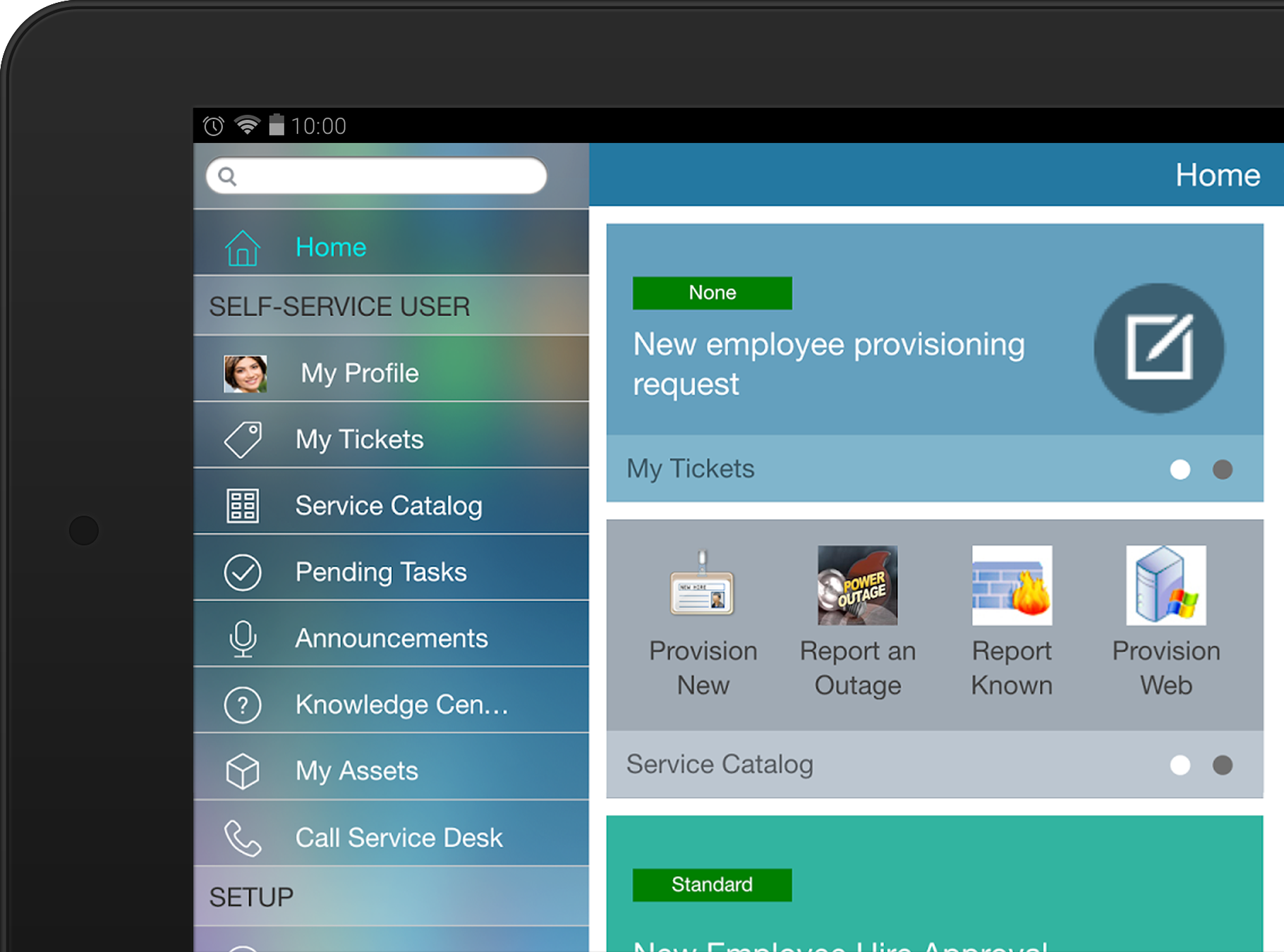Open New employee provisioning request ticket
The height and width of the screenshot is (952, 1284).
click(x=828, y=365)
